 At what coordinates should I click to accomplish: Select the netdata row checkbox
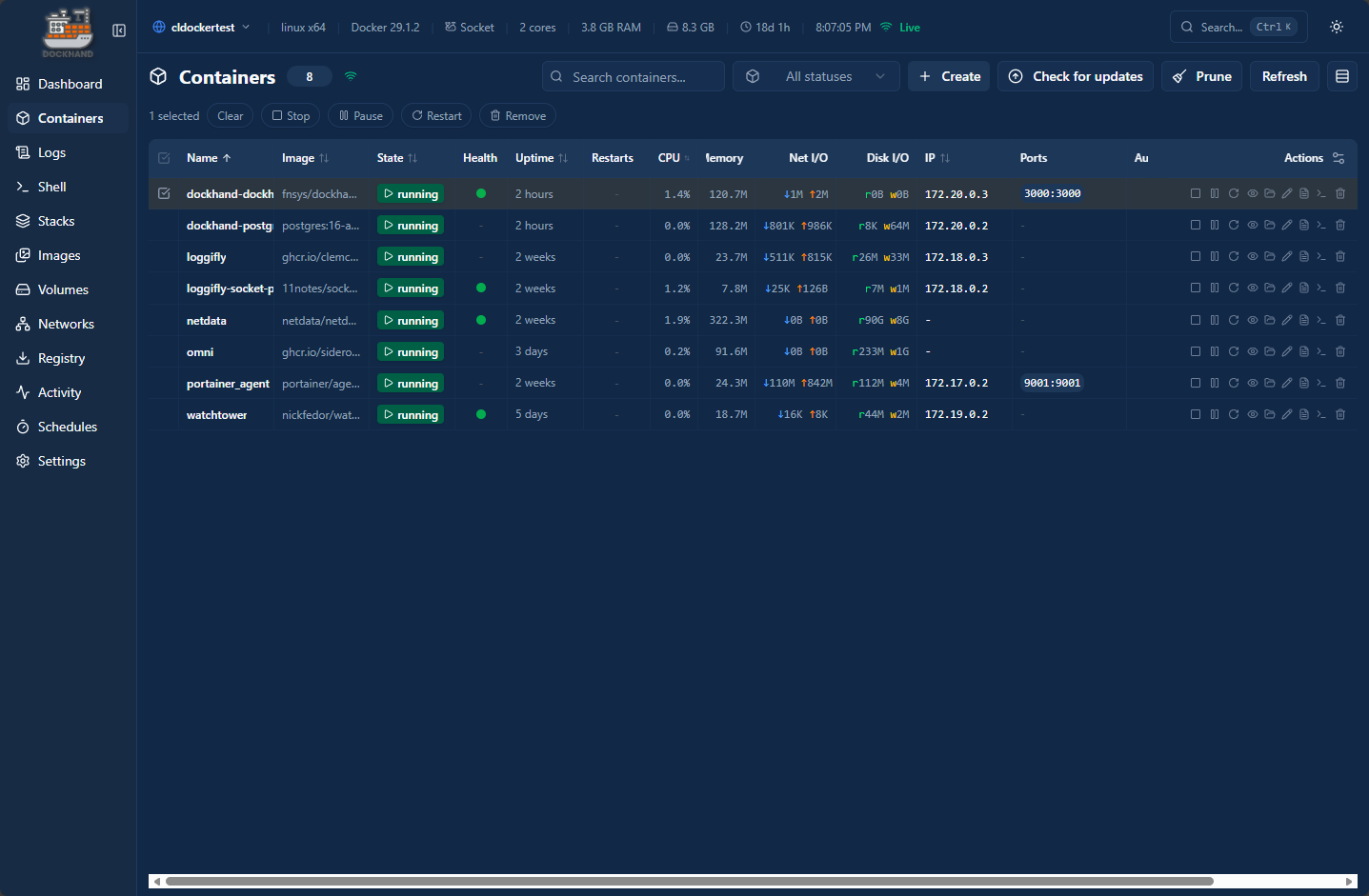point(164,320)
